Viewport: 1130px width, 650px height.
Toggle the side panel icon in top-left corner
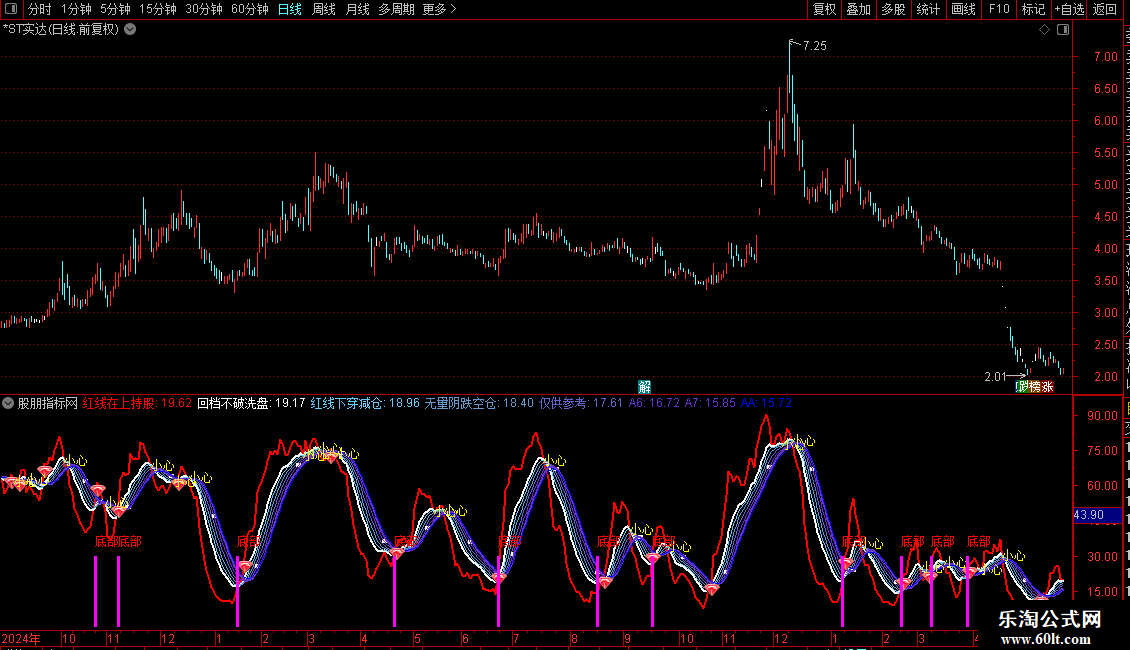[11, 9]
